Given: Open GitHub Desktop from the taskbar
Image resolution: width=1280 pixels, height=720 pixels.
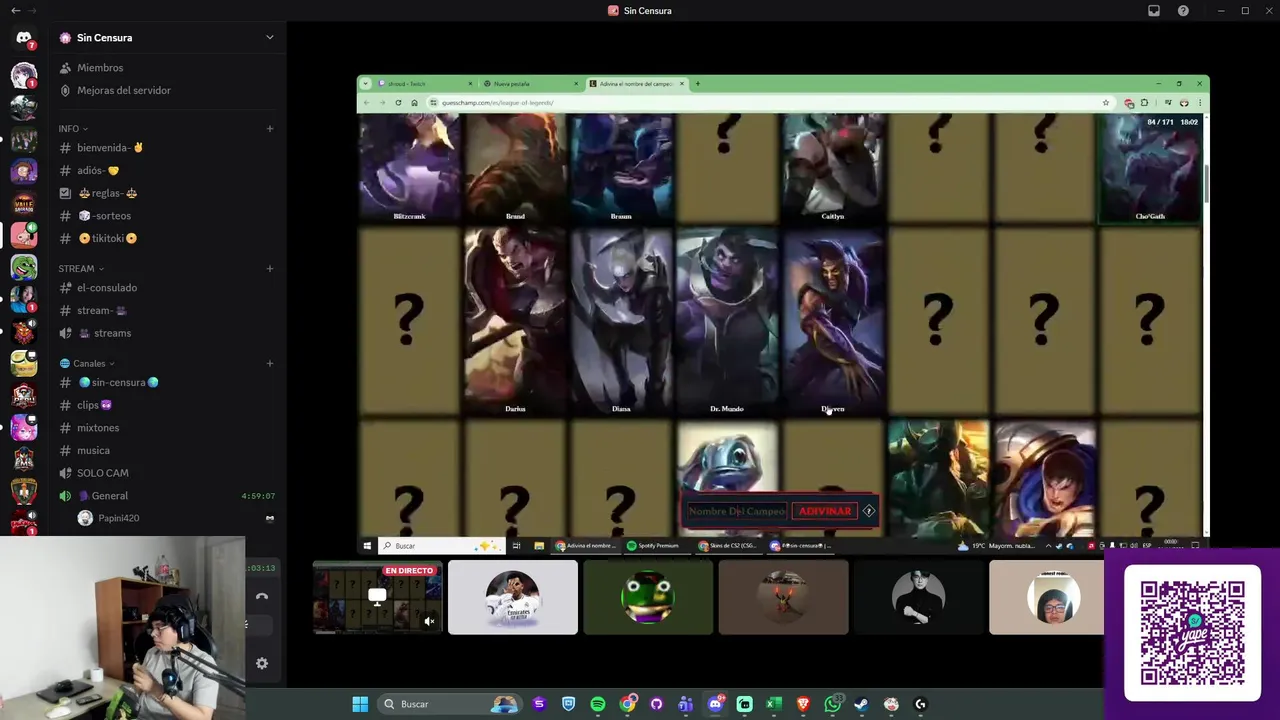Looking at the screenshot, I should (656, 704).
